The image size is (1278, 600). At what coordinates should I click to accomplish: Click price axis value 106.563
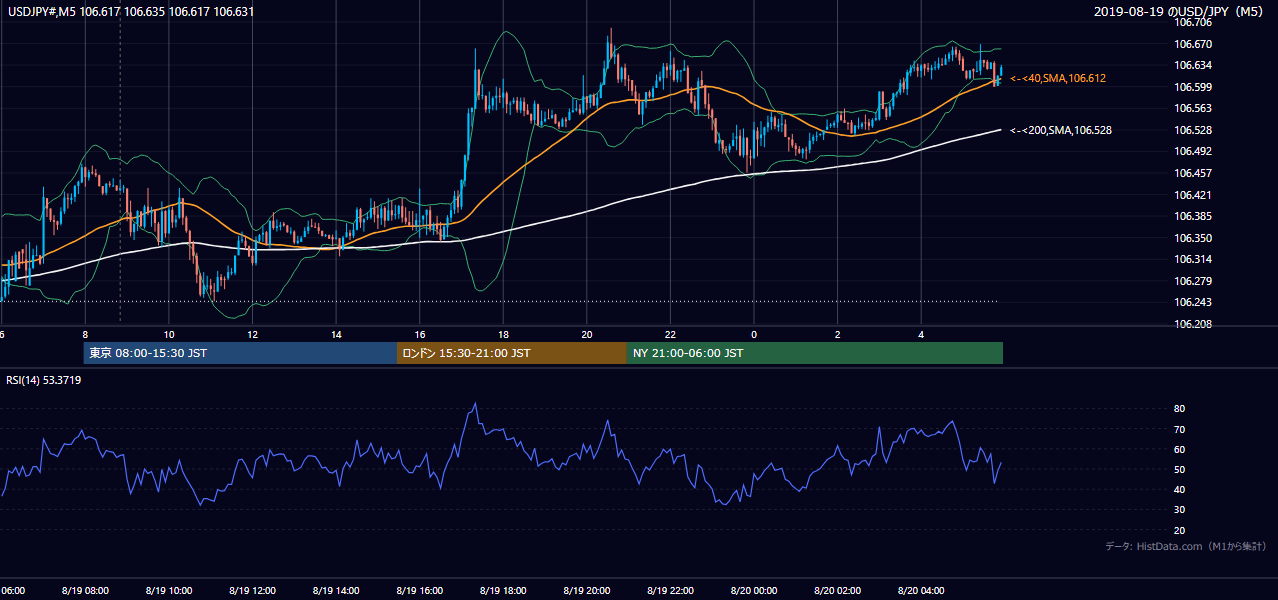[1193, 108]
